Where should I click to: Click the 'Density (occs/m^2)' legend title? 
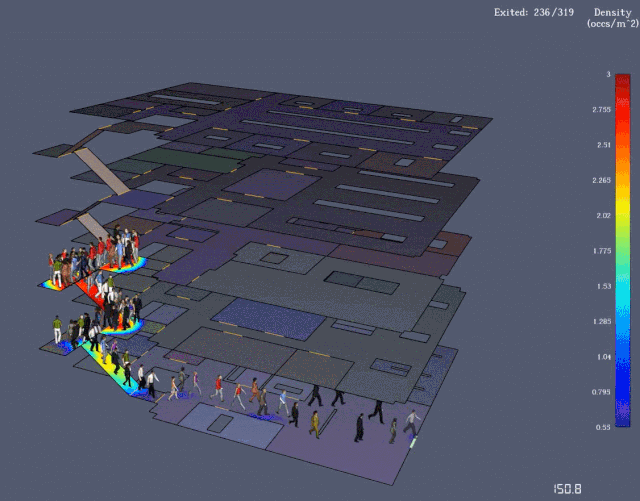613,18
